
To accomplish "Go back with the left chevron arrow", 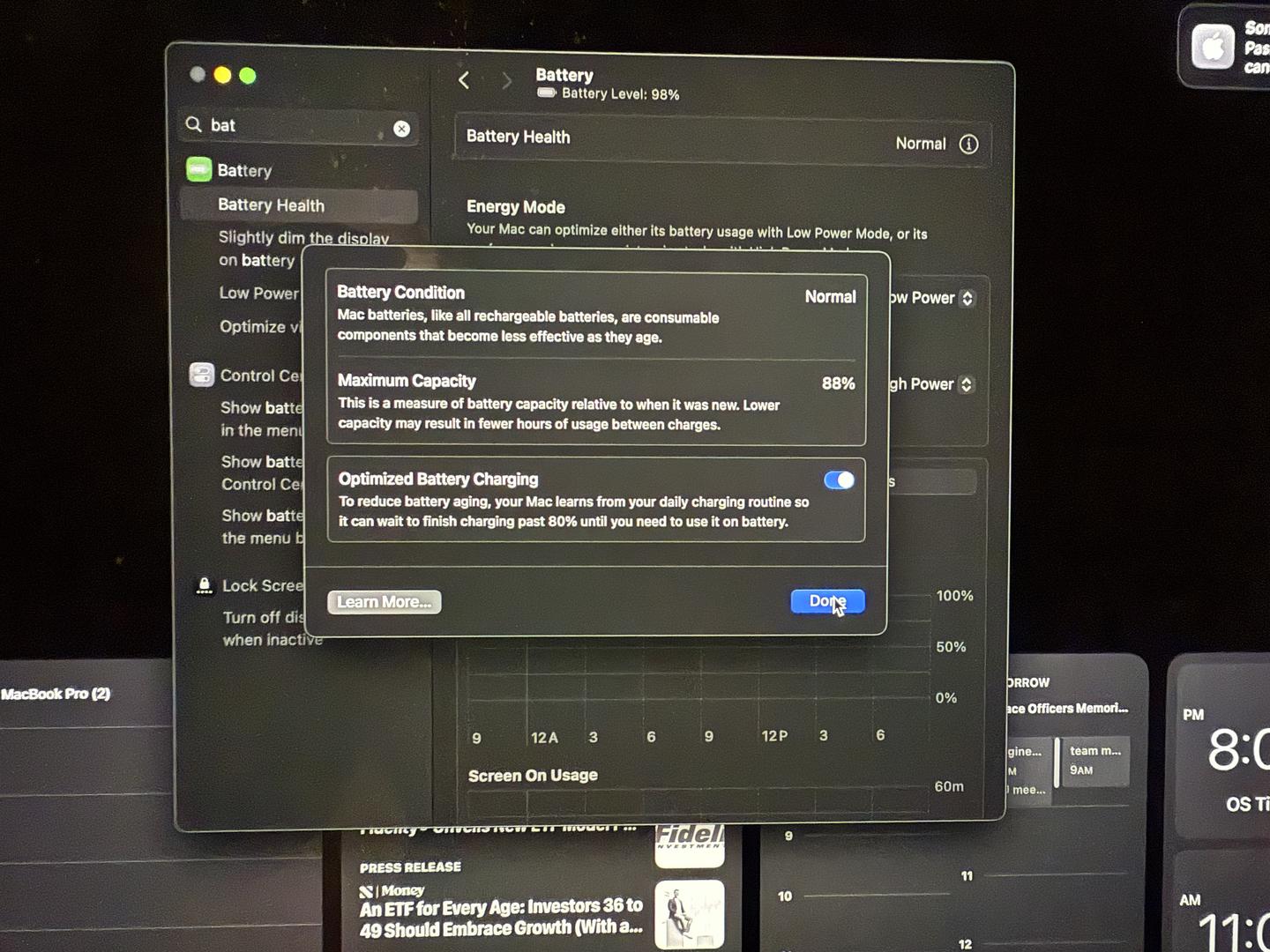I will [x=464, y=81].
